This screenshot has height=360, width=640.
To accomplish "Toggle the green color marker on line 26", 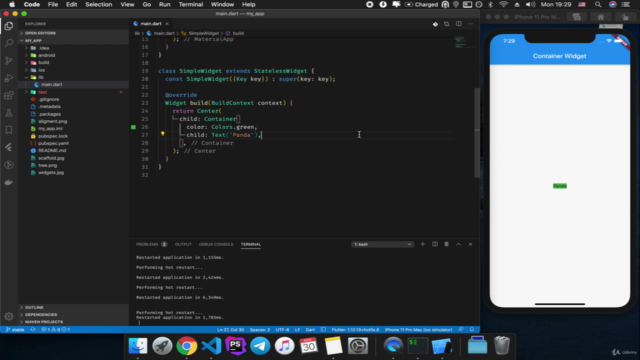I will click(x=133, y=127).
